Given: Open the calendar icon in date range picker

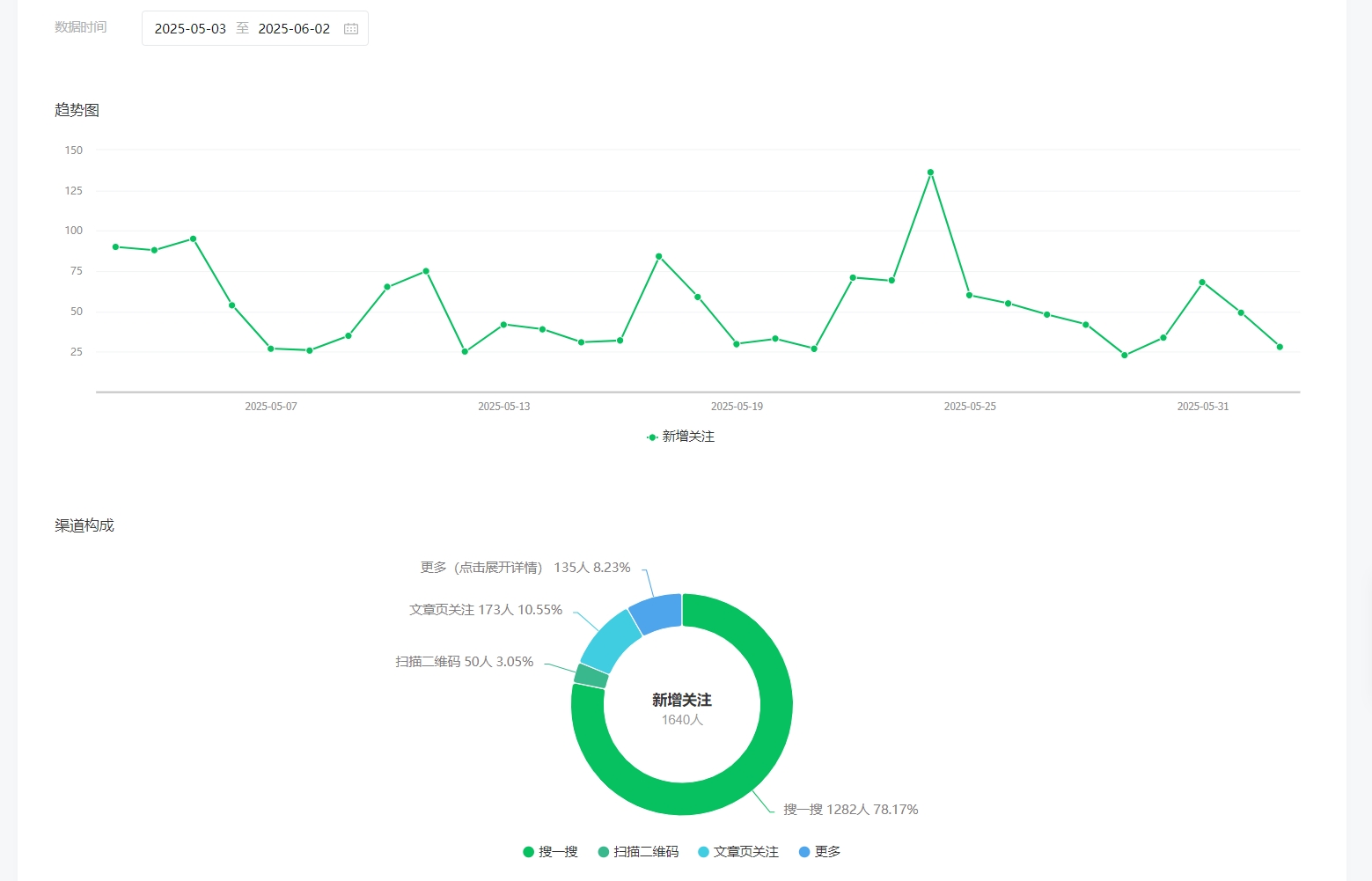Looking at the screenshot, I should point(351,28).
